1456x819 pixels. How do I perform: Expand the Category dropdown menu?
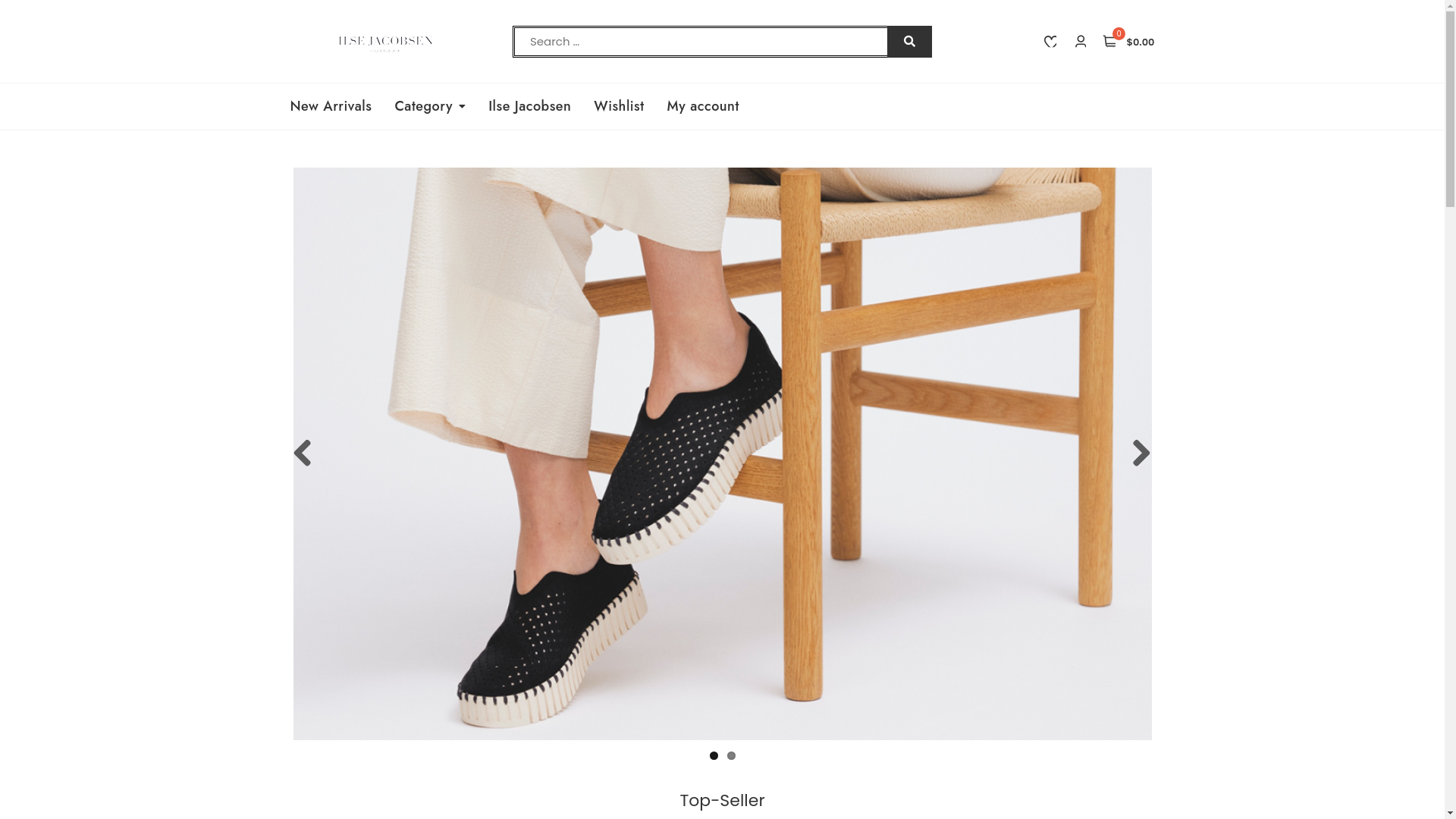pyautogui.click(x=429, y=106)
